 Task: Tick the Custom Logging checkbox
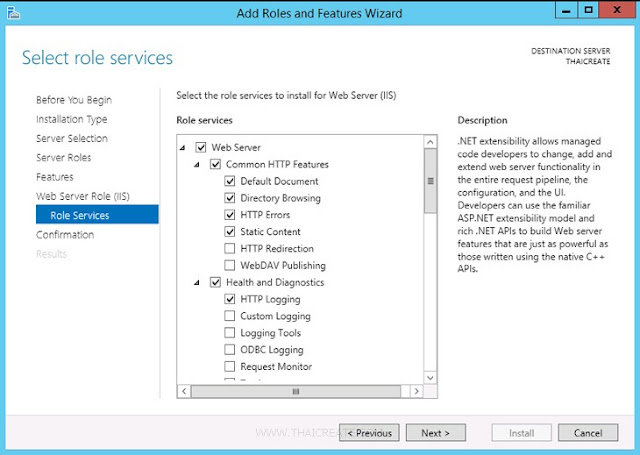(230, 316)
